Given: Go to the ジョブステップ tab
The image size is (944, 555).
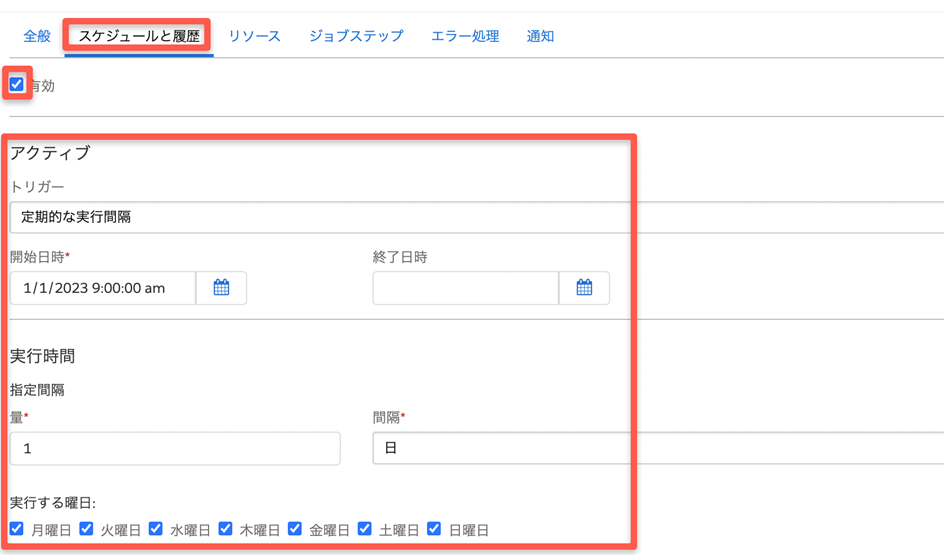Looking at the screenshot, I should tap(356, 36).
